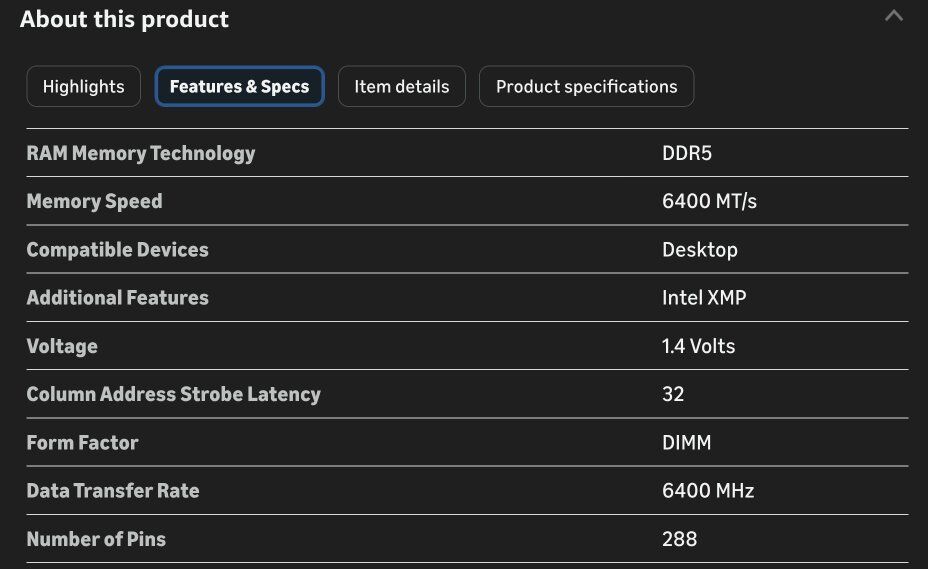Select the Data Transfer Rate label
The height and width of the screenshot is (569, 928).
(x=113, y=490)
